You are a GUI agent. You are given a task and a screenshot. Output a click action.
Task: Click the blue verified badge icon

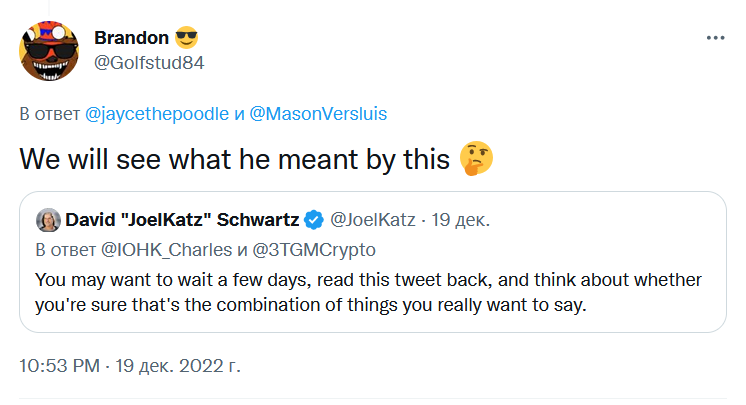[x=313, y=219]
